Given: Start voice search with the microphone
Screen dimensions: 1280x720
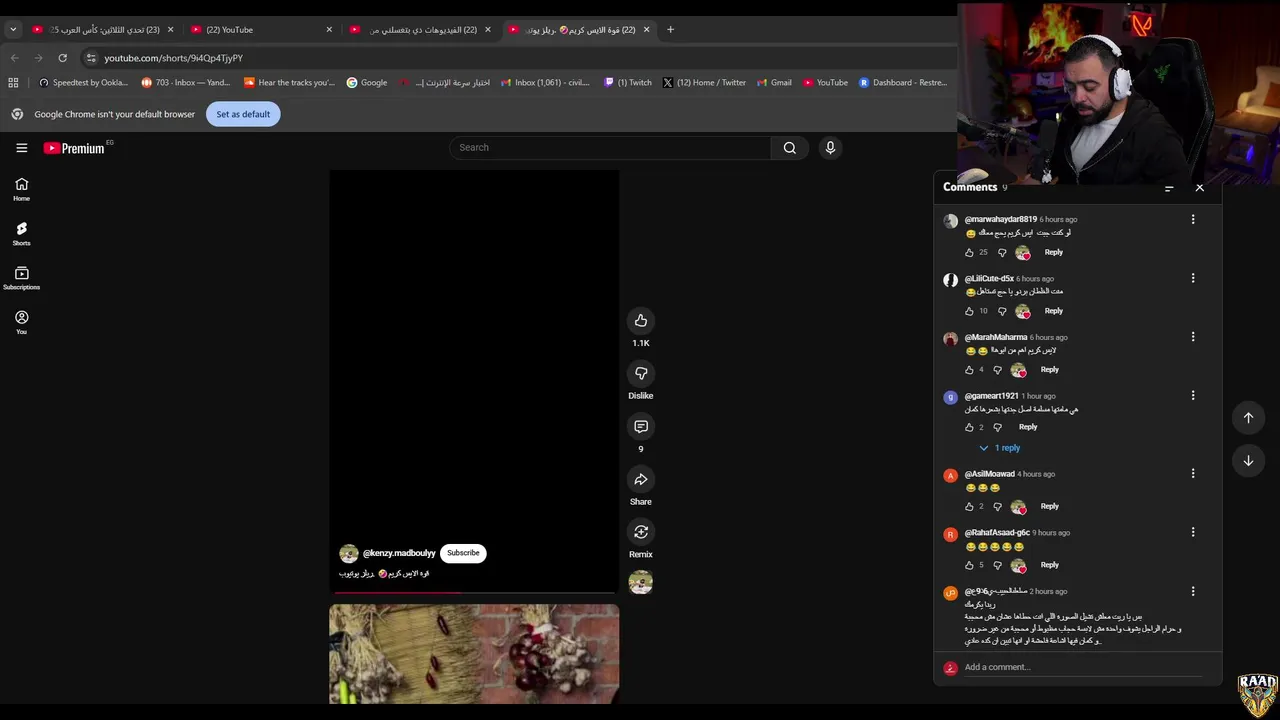Looking at the screenshot, I should pos(830,148).
